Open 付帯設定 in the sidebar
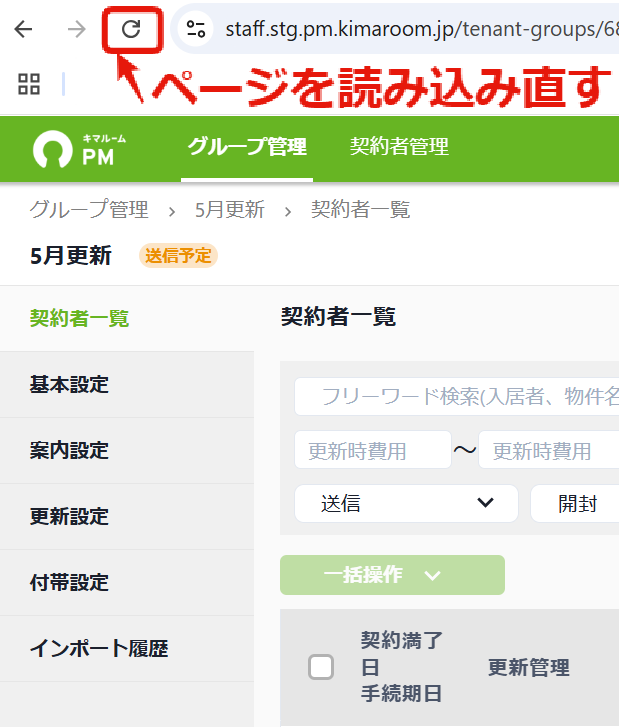The image size is (619, 727). coord(127,582)
